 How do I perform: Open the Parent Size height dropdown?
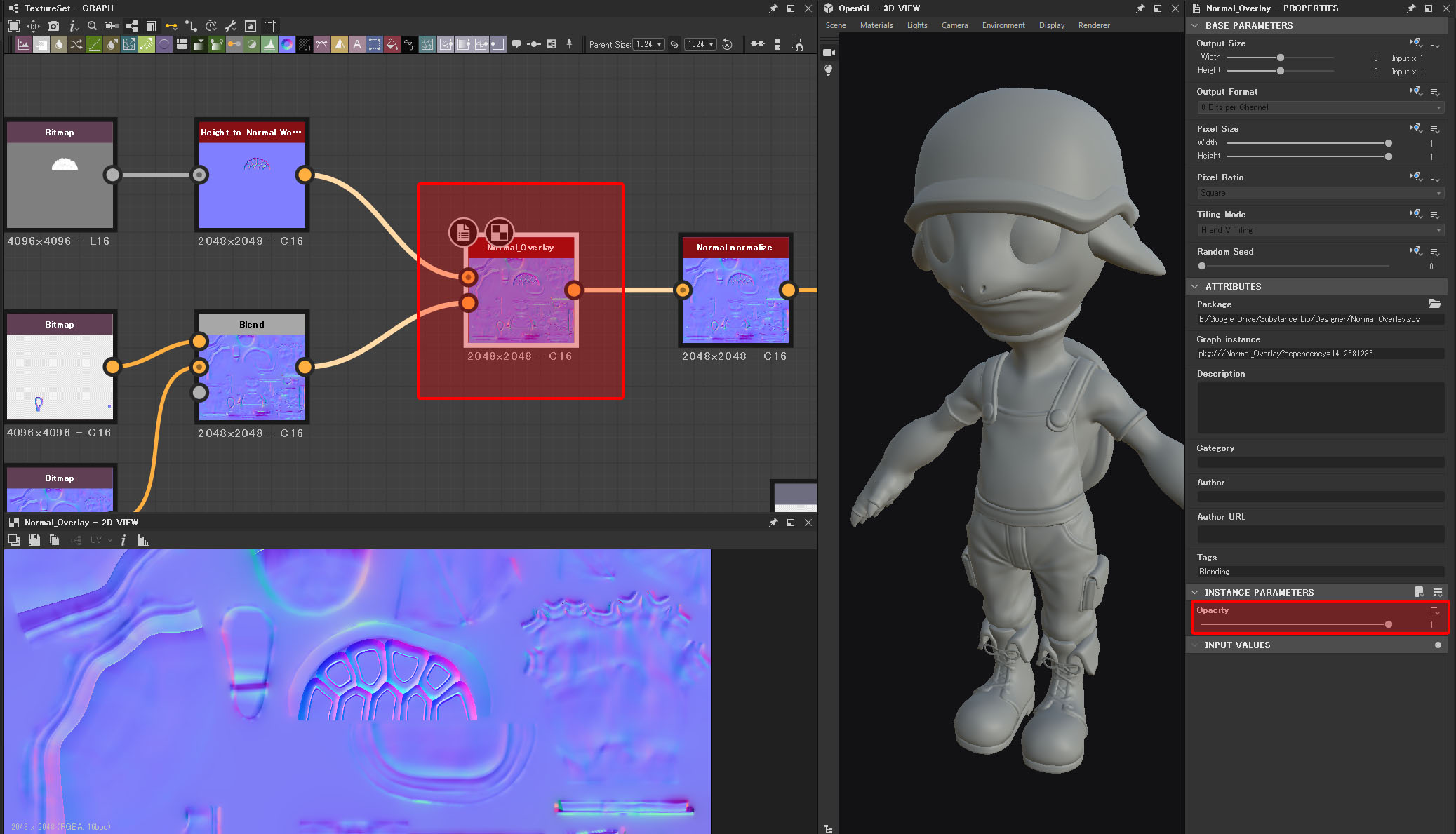(x=700, y=44)
